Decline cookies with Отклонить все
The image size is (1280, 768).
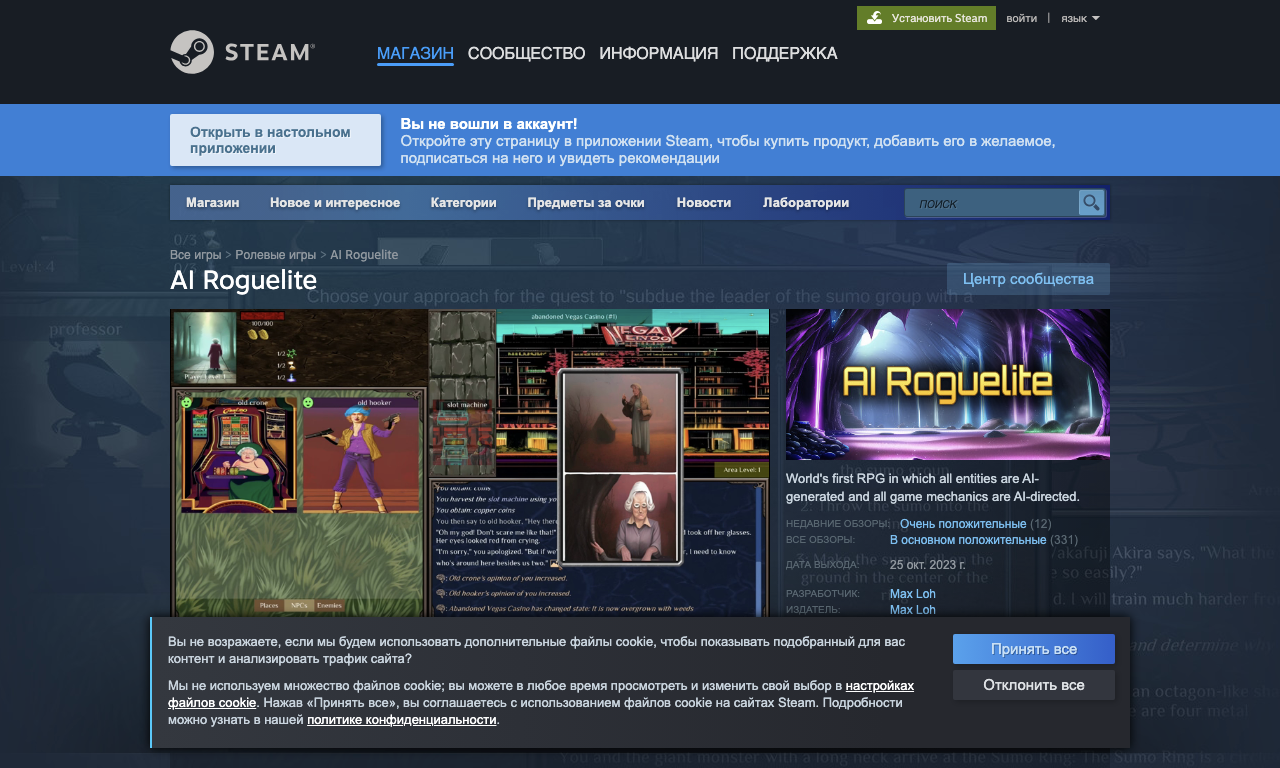coord(1034,685)
